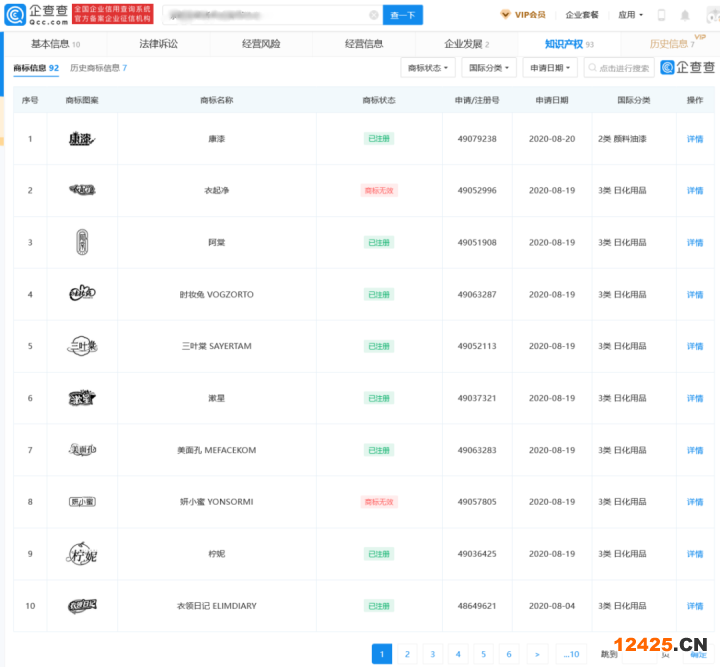Open 详情 link for 衣起净 trademark
Viewport: 720px width, 667px height.
point(694,190)
